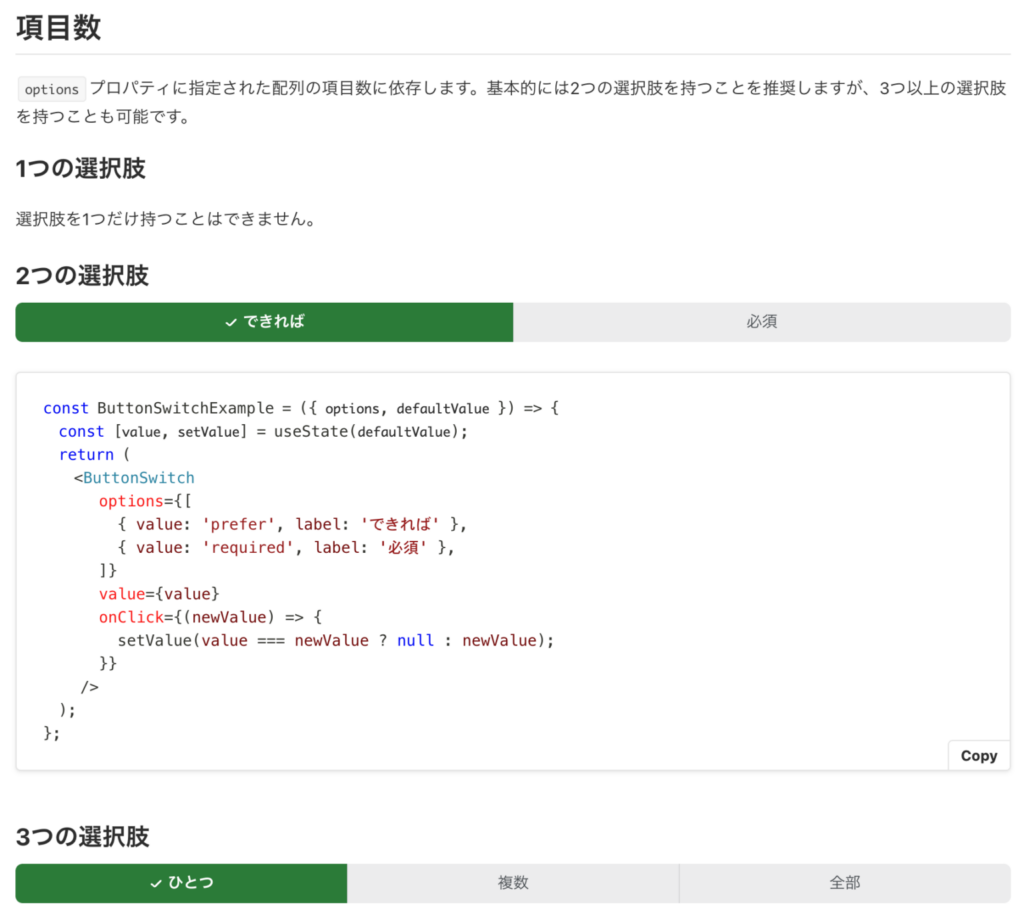Click the Copy button on the code block

[978, 755]
